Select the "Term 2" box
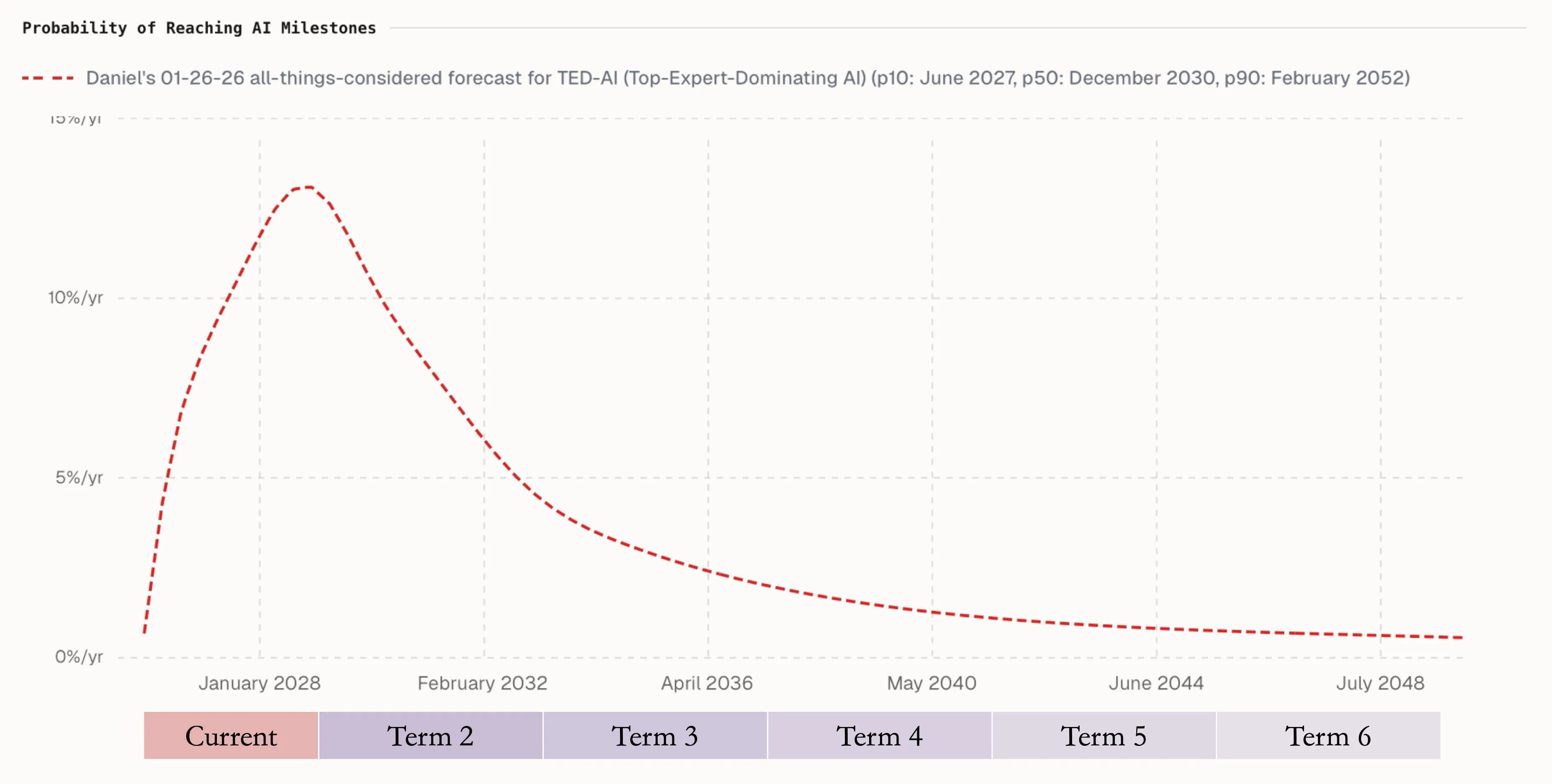The width and height of the screenshot is (1552, 784). 430,735
